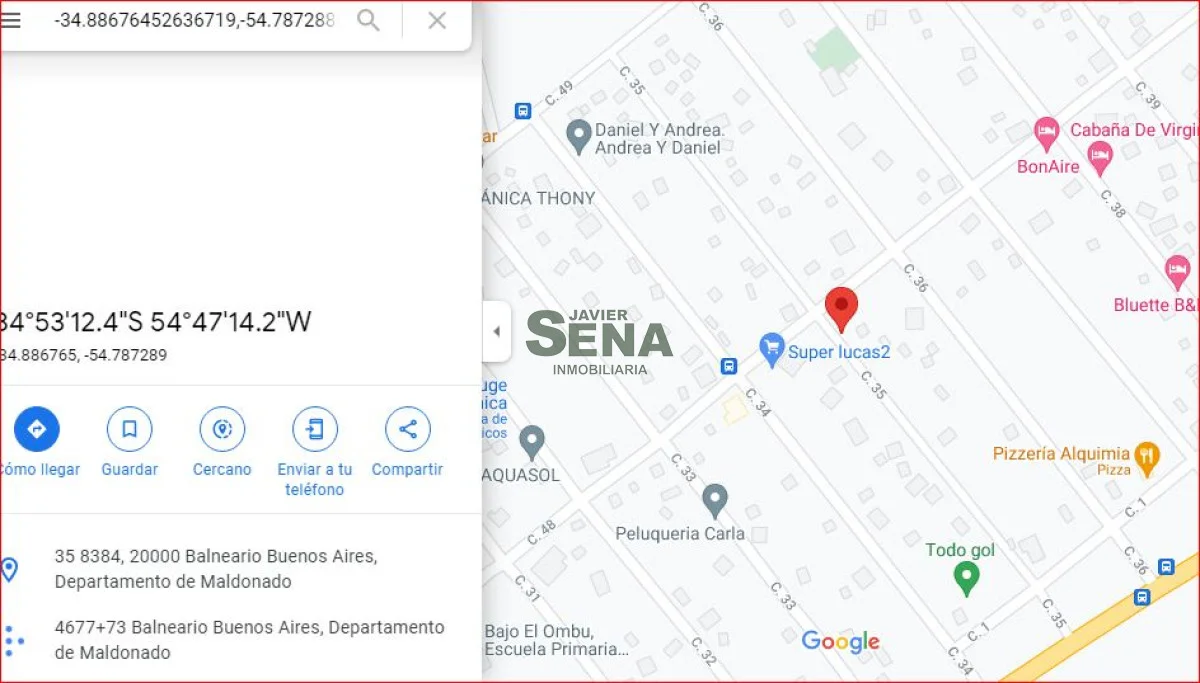
Task: Collapse side panel with arrow tab
Action: coord(496,331)
